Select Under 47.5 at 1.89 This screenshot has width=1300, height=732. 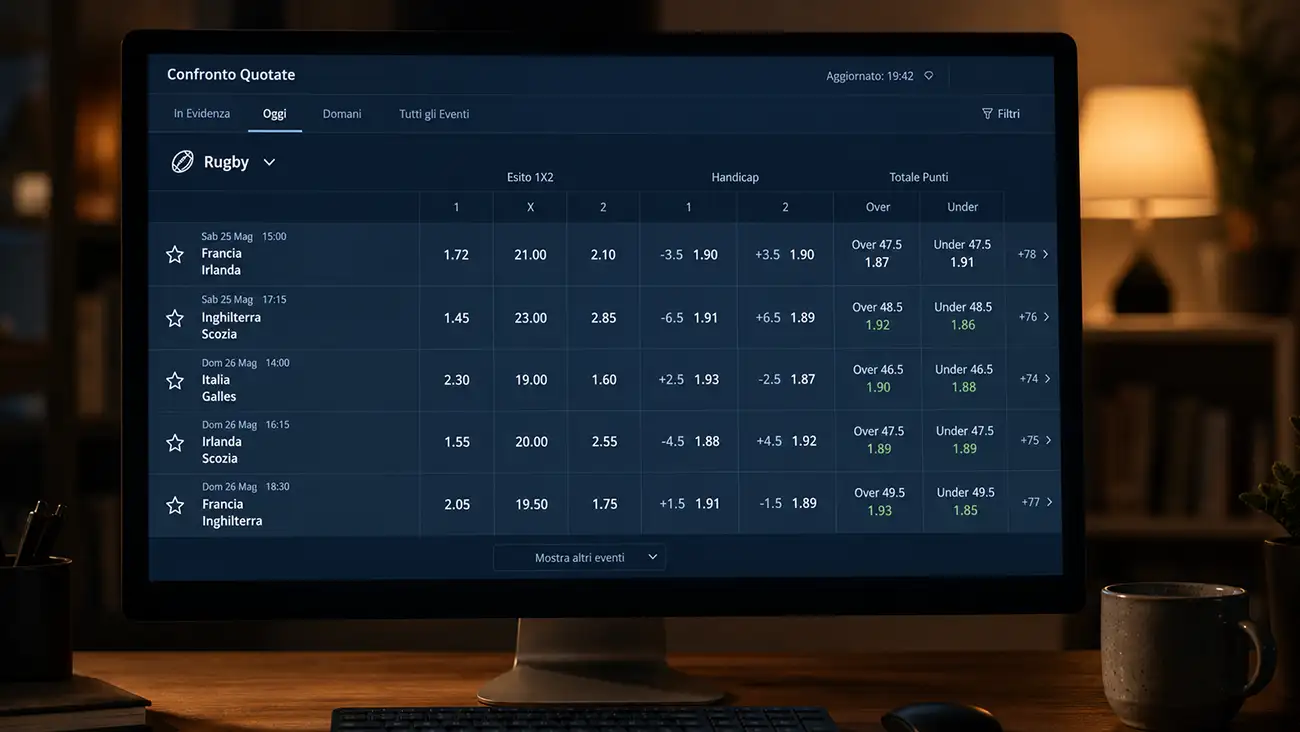pyautogui.click(x=965, y=440)
